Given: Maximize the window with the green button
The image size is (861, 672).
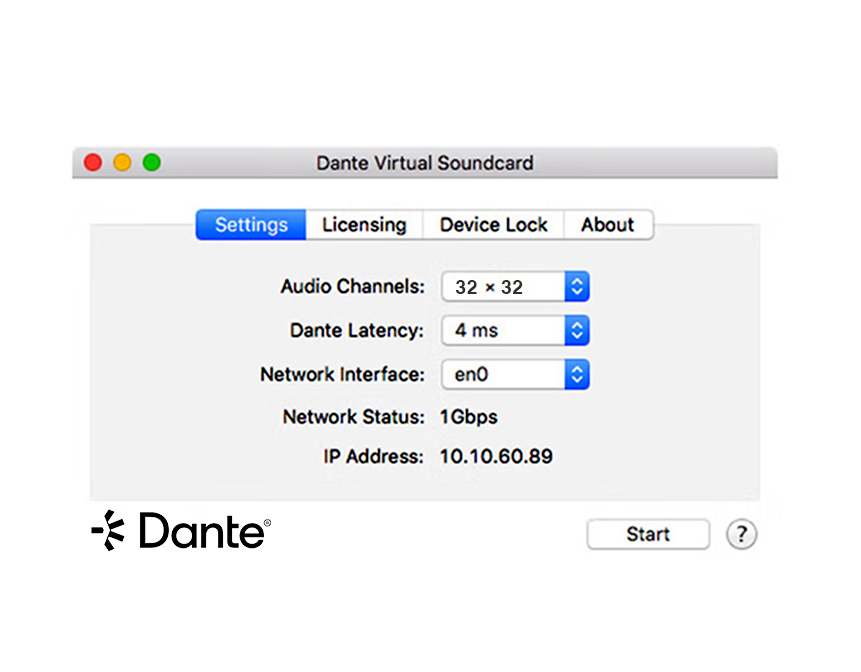Looking at the screenshot, I should 152,163.
